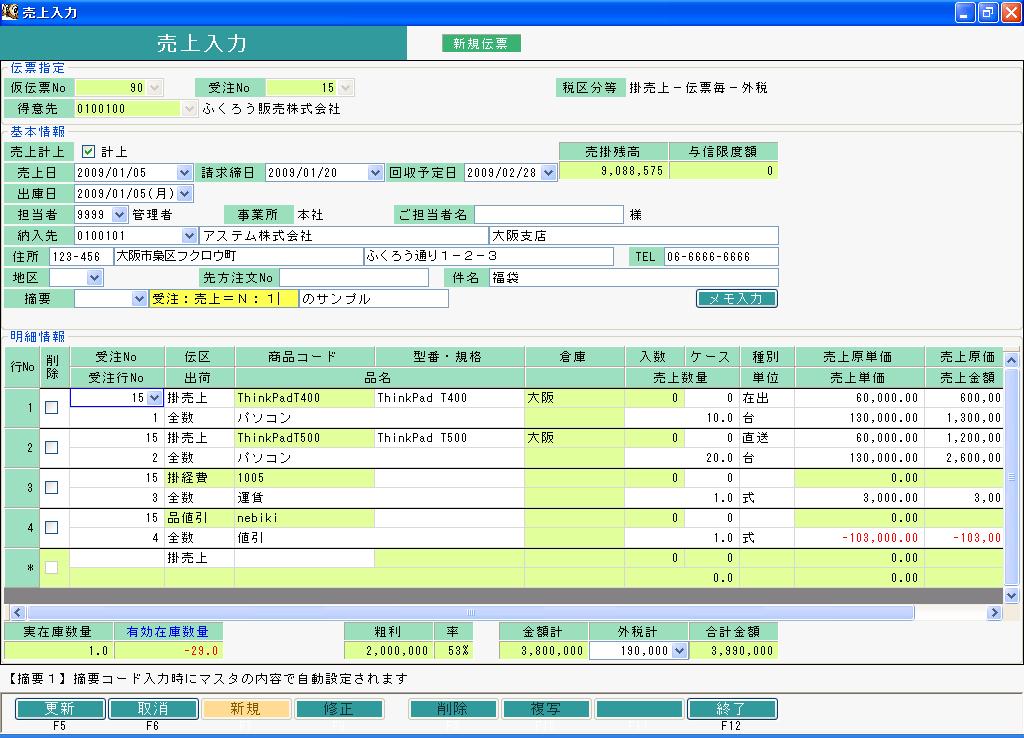Click the 在出 type cell in row 1
1024x738 pixels.
767,398
